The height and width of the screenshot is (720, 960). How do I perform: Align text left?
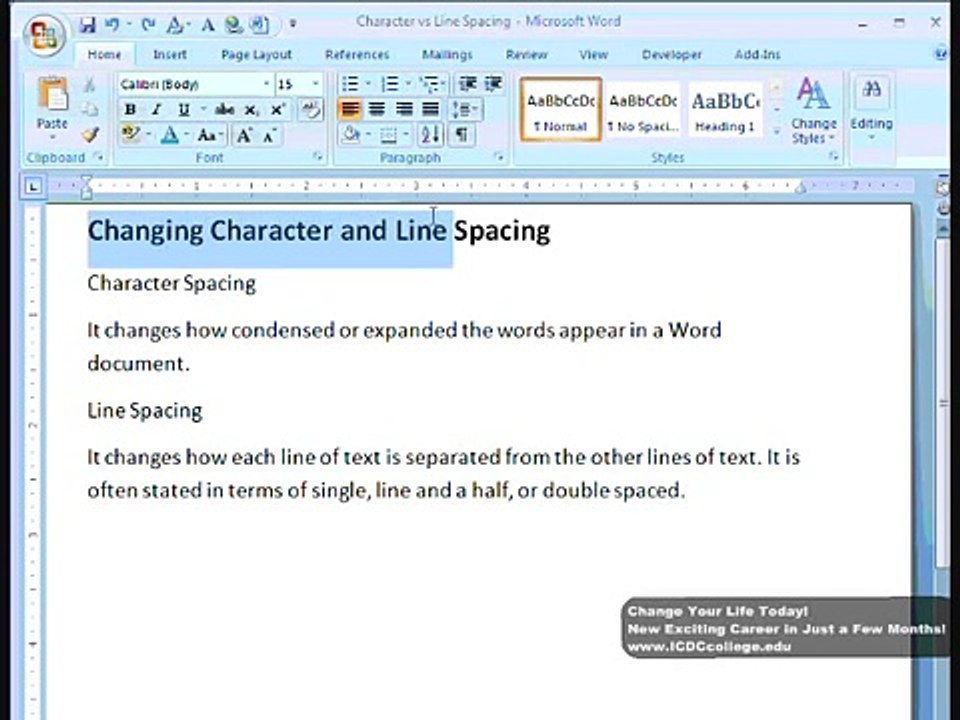point(350,110)
